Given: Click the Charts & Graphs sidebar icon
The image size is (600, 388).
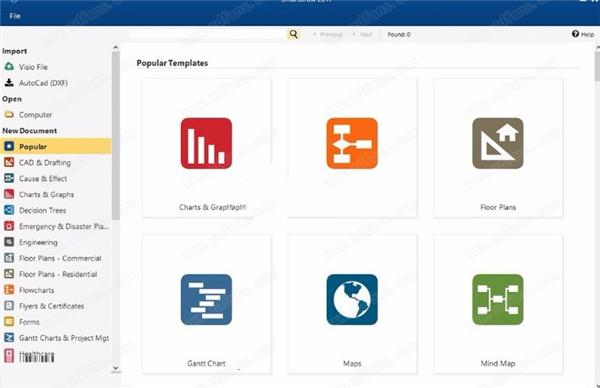Looking at the screenshot, I should pyautogui.click(x=9, y=194).
